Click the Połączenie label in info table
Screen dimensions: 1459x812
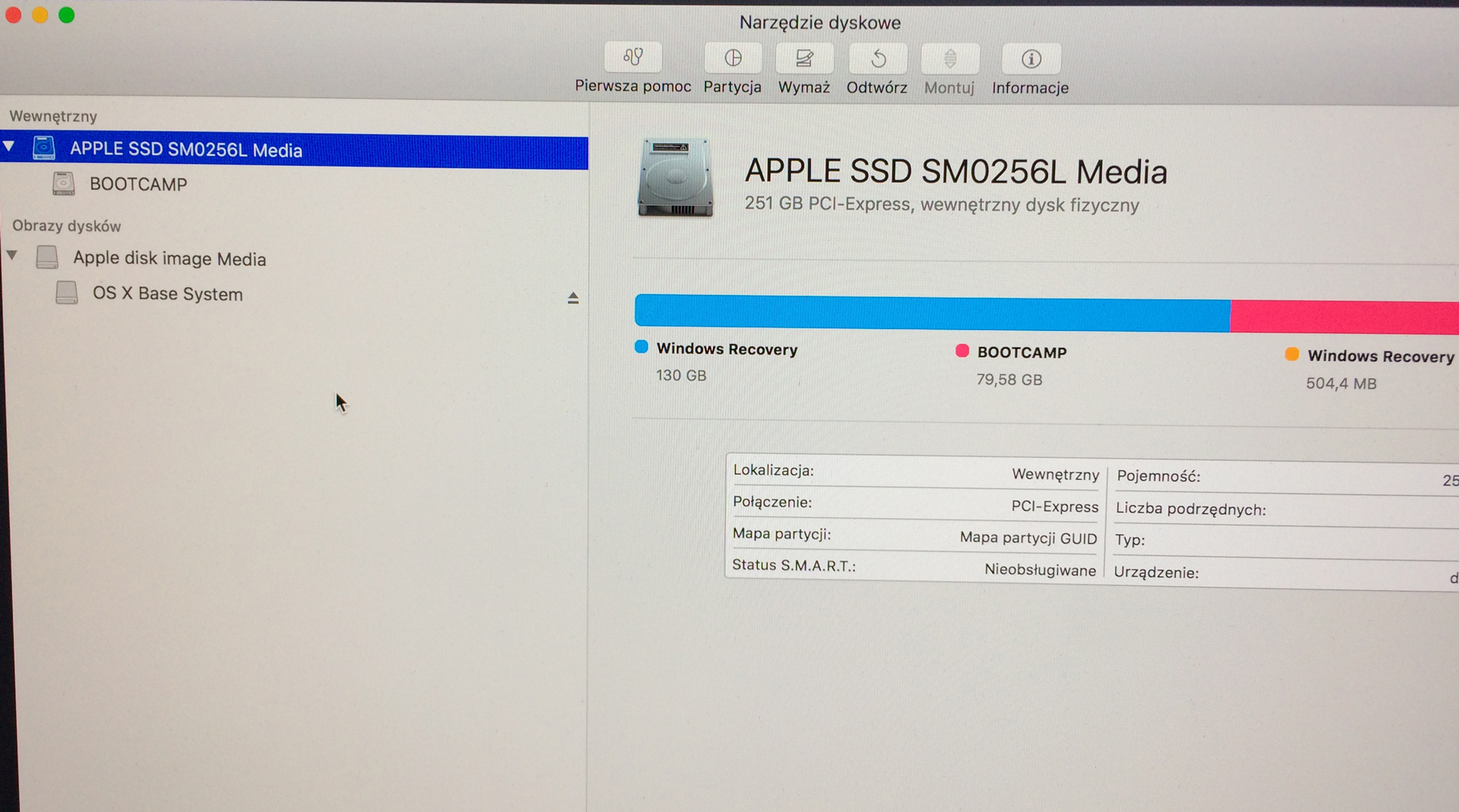(x=772, y=502)
